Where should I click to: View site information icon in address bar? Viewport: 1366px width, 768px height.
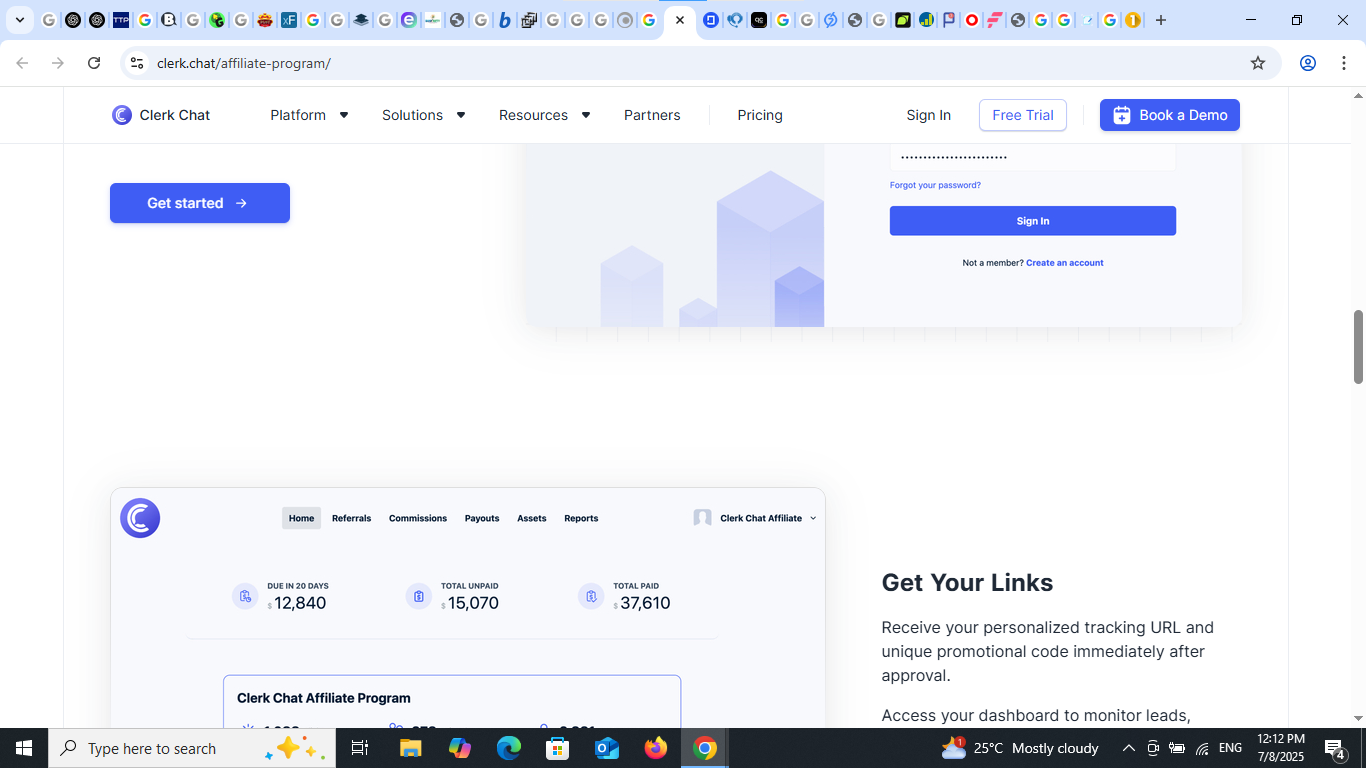[137, 63]
